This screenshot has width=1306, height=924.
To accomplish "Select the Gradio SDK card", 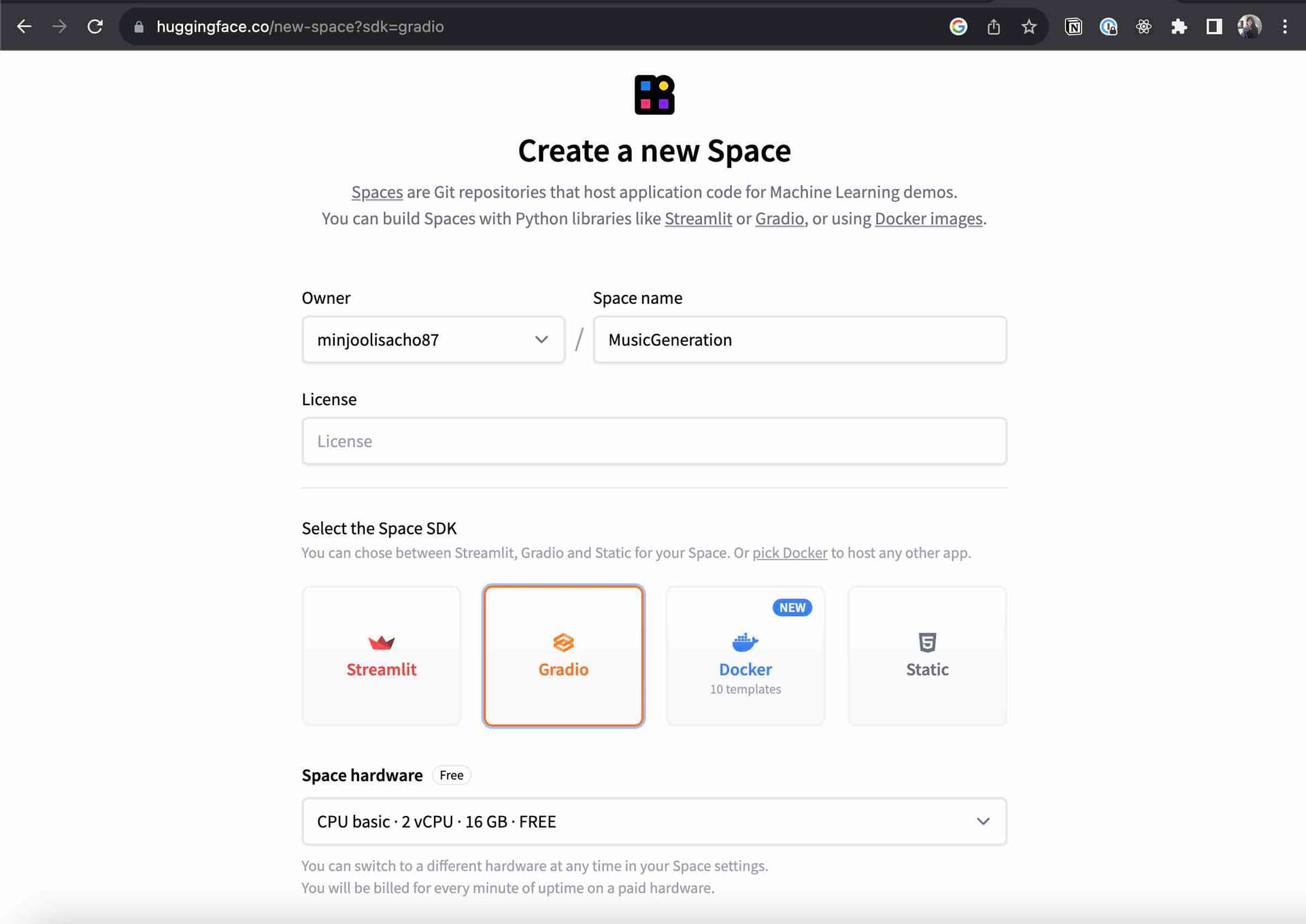I will tap(563, 655).
